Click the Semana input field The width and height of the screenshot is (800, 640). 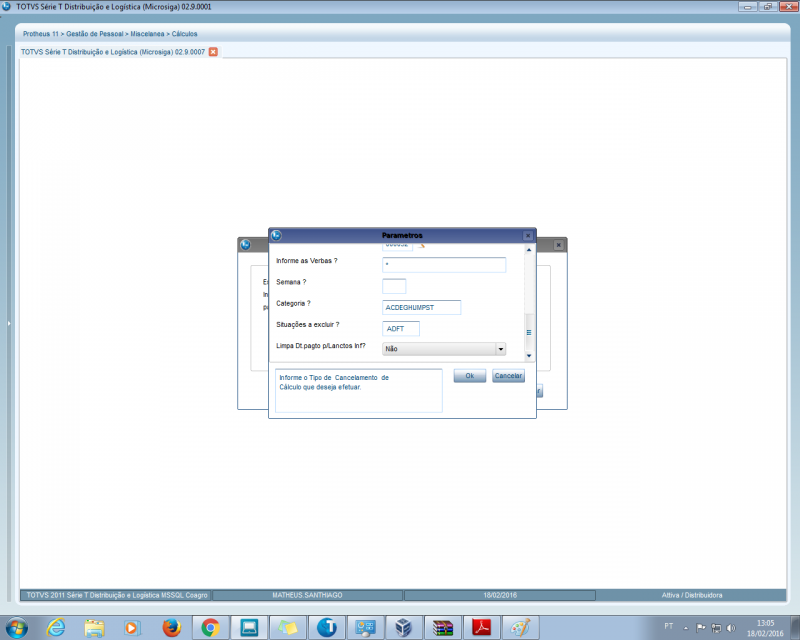pyautogui.click(x=394, y=286)
